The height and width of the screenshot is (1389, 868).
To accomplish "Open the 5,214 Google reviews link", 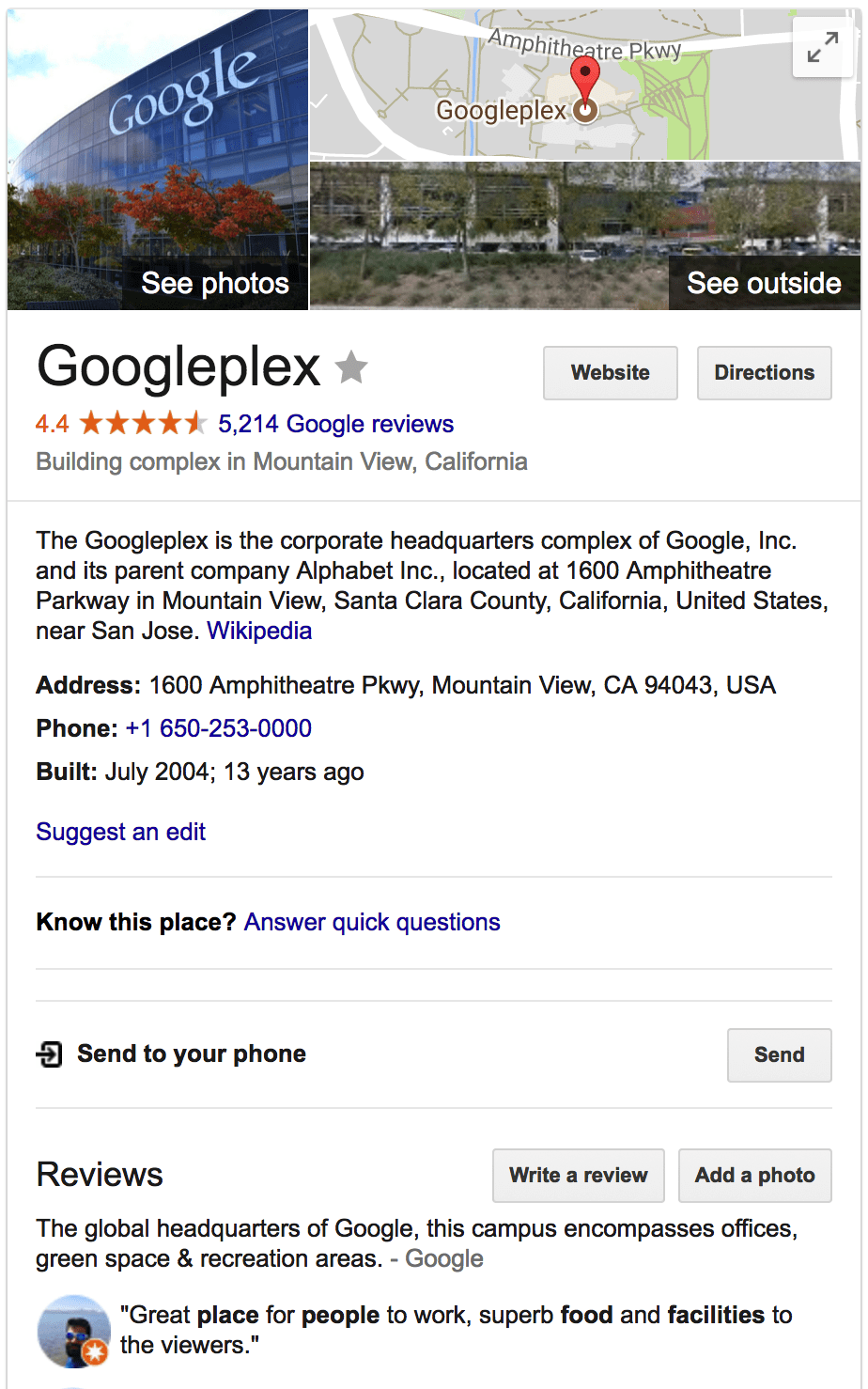I will click(336, 424).
